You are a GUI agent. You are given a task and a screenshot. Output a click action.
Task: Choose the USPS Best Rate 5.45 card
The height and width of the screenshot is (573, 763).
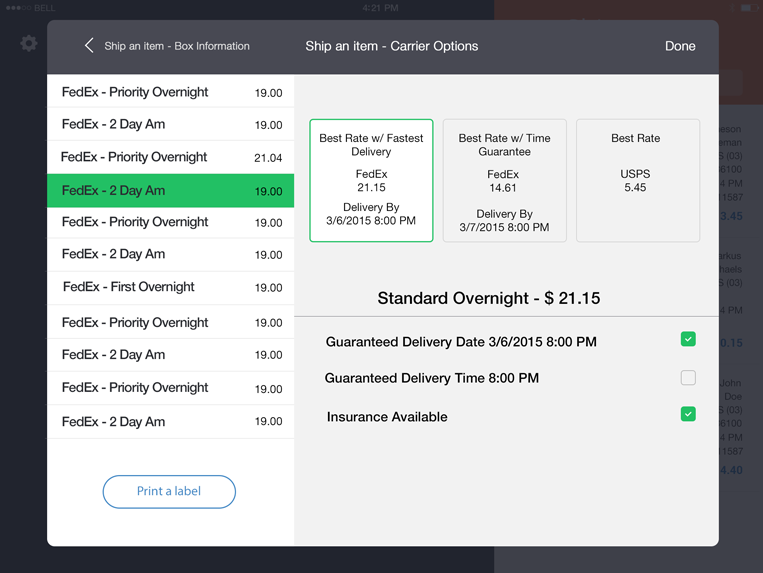(x=638, y=180)
